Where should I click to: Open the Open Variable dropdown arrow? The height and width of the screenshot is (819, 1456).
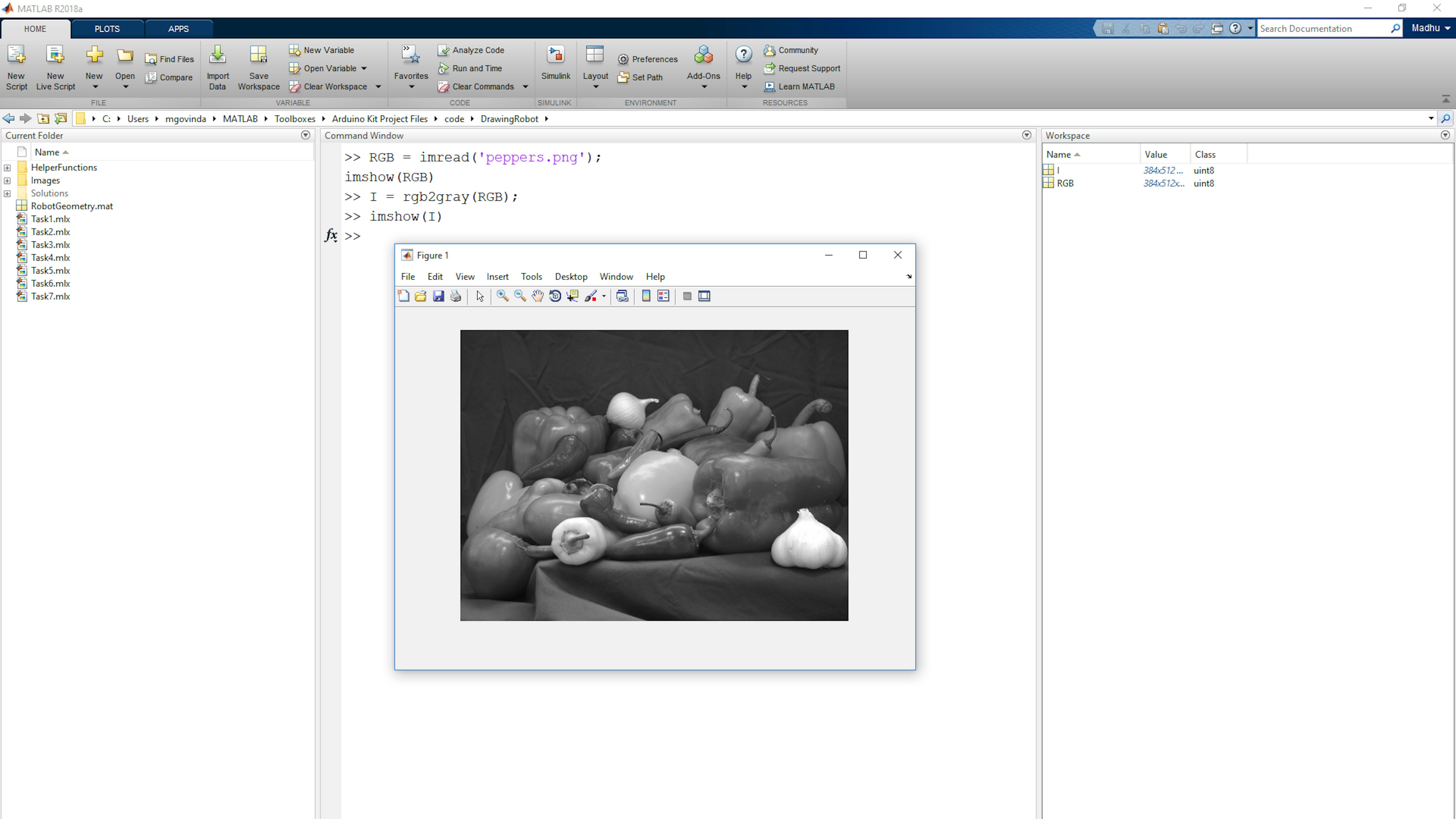pos(364,68)
